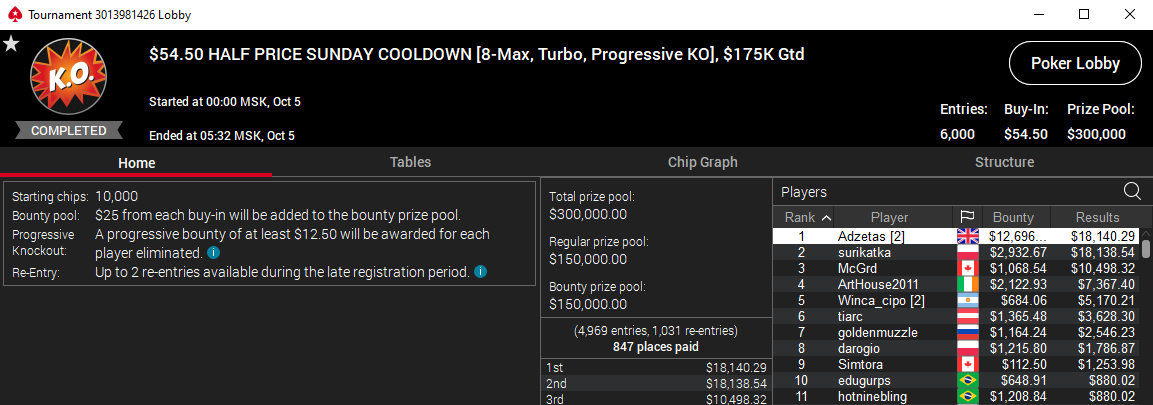Screen dimensions: 1153x405
Task: Click the flag column header icon
Action: point(967,217)
